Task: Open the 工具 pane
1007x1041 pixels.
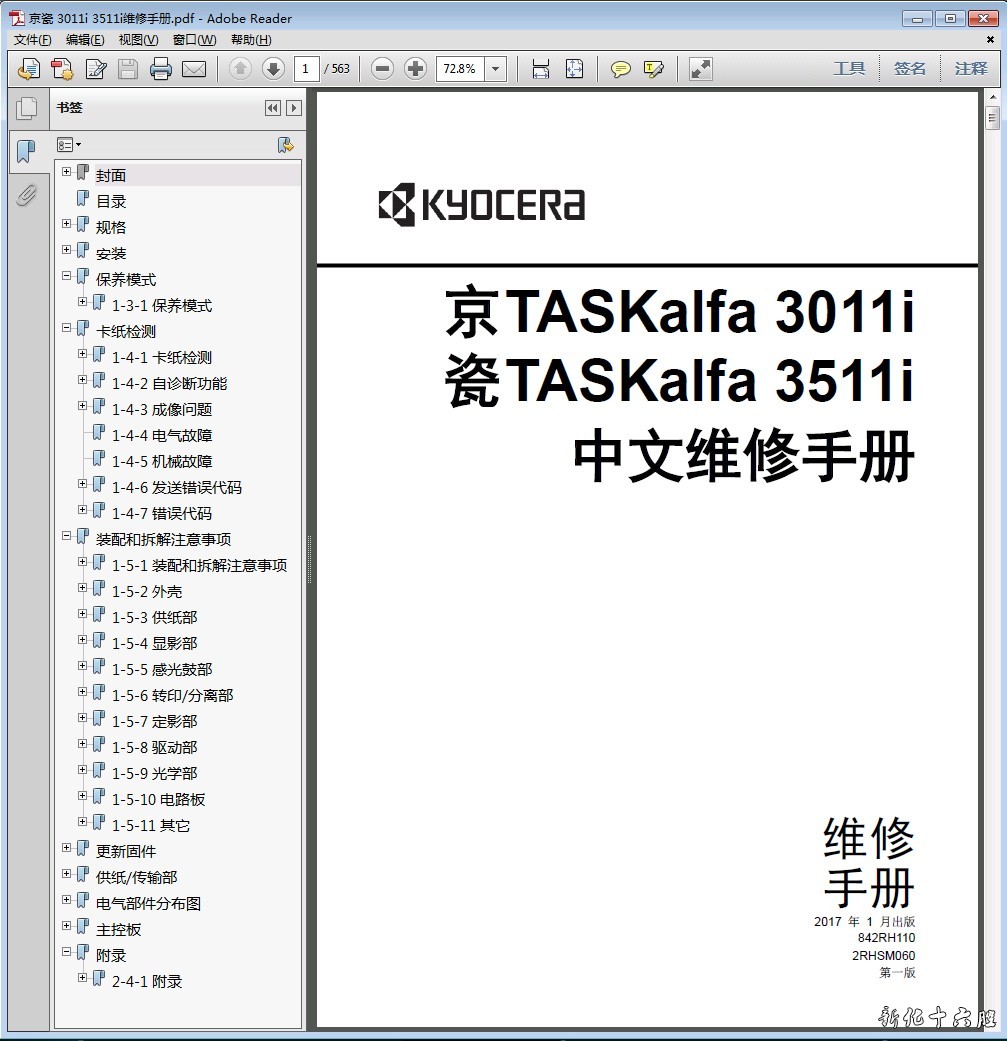Action: pos(849,69)
